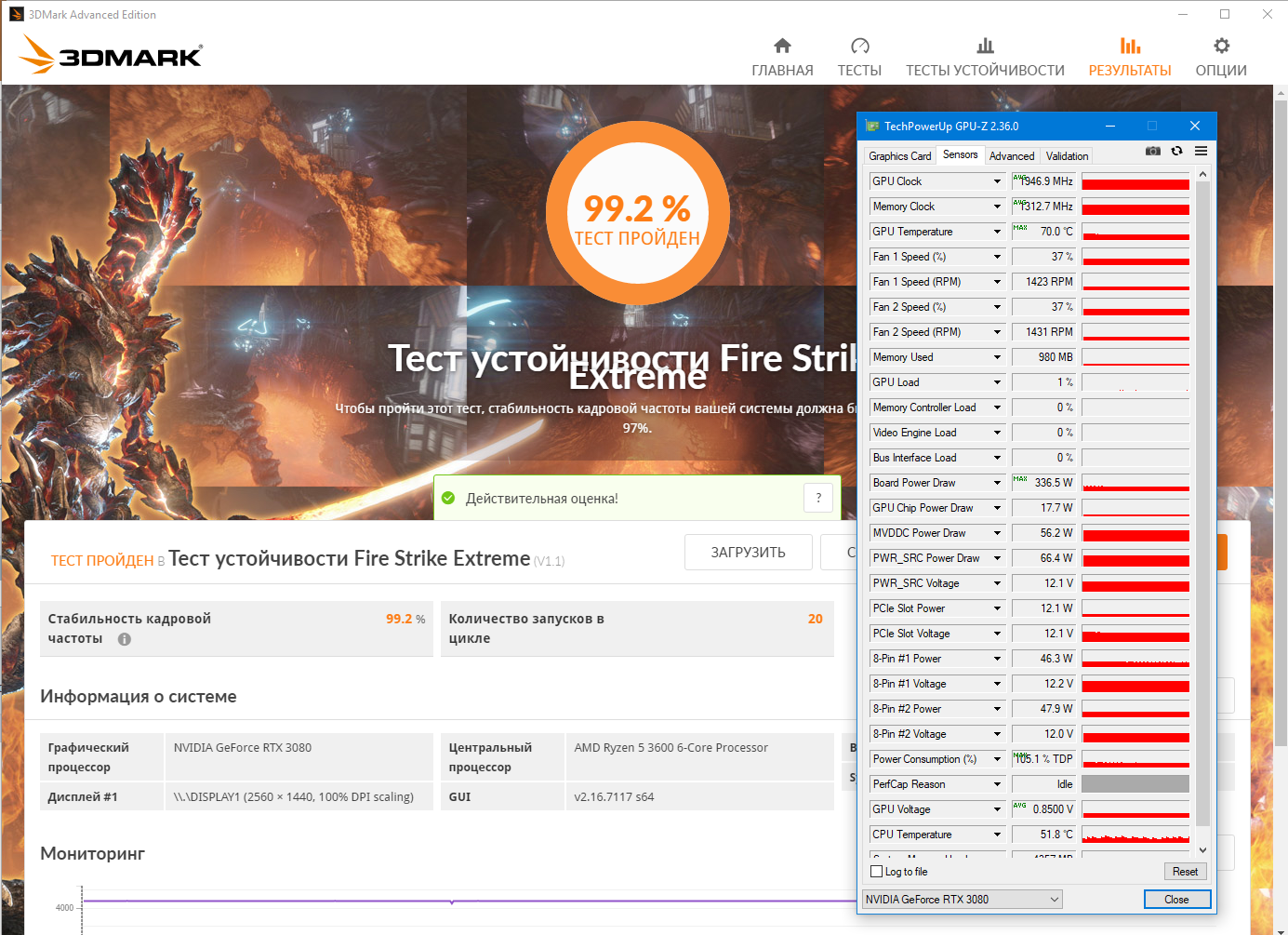Click the Memory Used 980 MB value
This screenshot has width=1288, height=935.
pos(1043,357)
